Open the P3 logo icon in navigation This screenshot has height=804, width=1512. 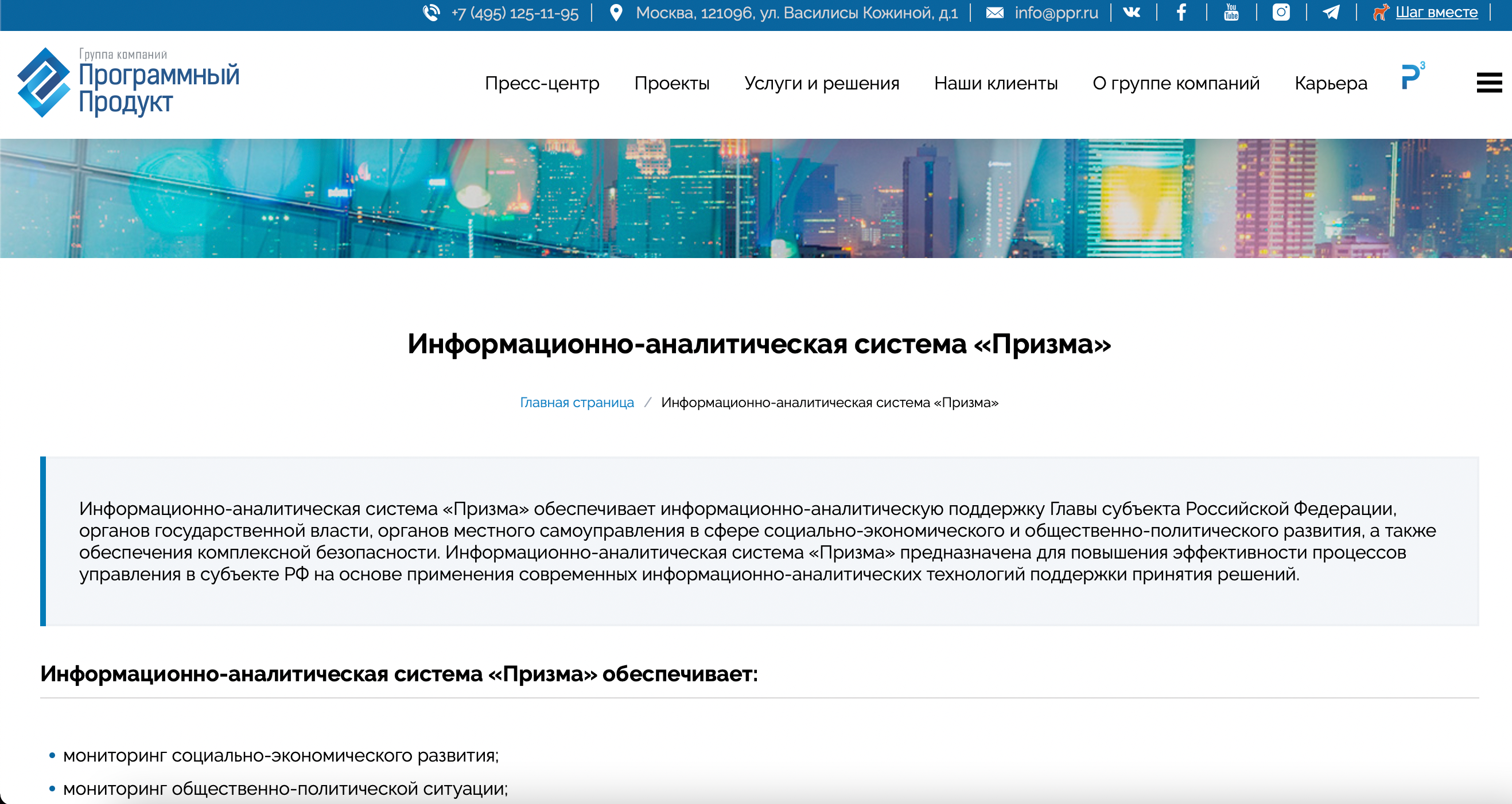pyautogui.click(x=1412, y=76)
